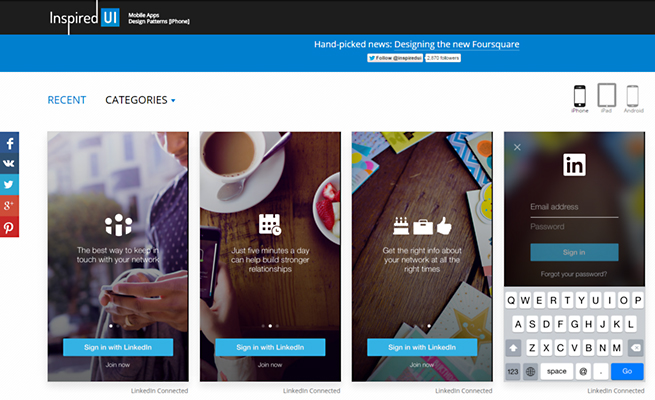Share page via Google Plus icon
This screenshot has height=400, width=655.
[x=9, y=205]
